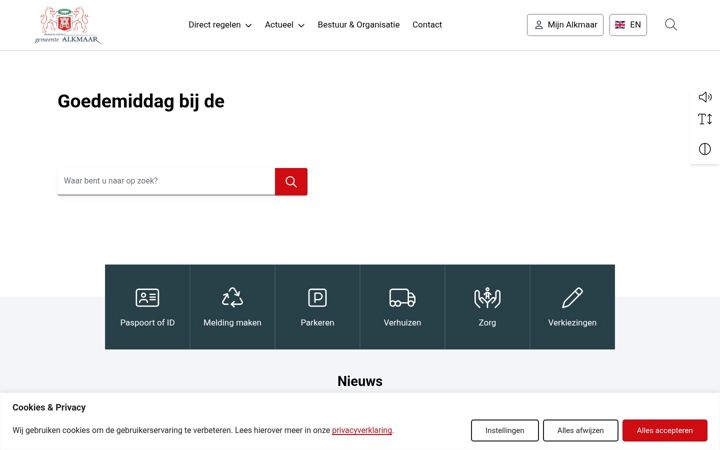Click the 'Goedemiddag bij de' heading
The image size is (720, 450).
click(141, 101)
